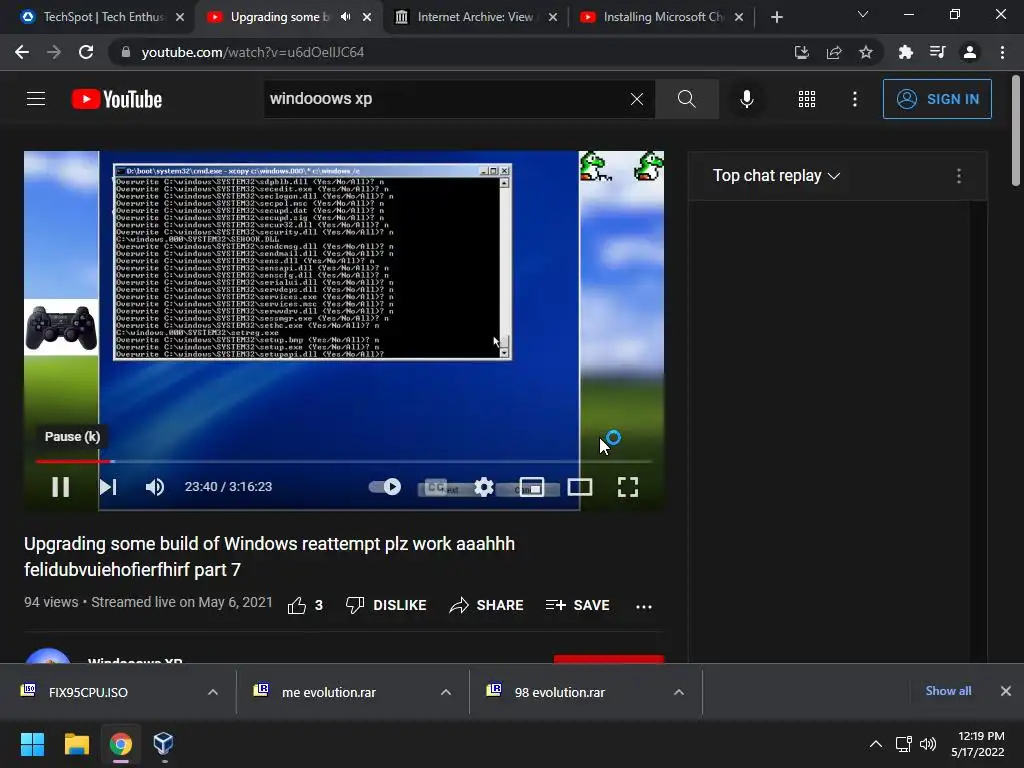This screenshot has width=1024, height=768.
Task: Open Chrome media controls icon
Action: [937, 52]
